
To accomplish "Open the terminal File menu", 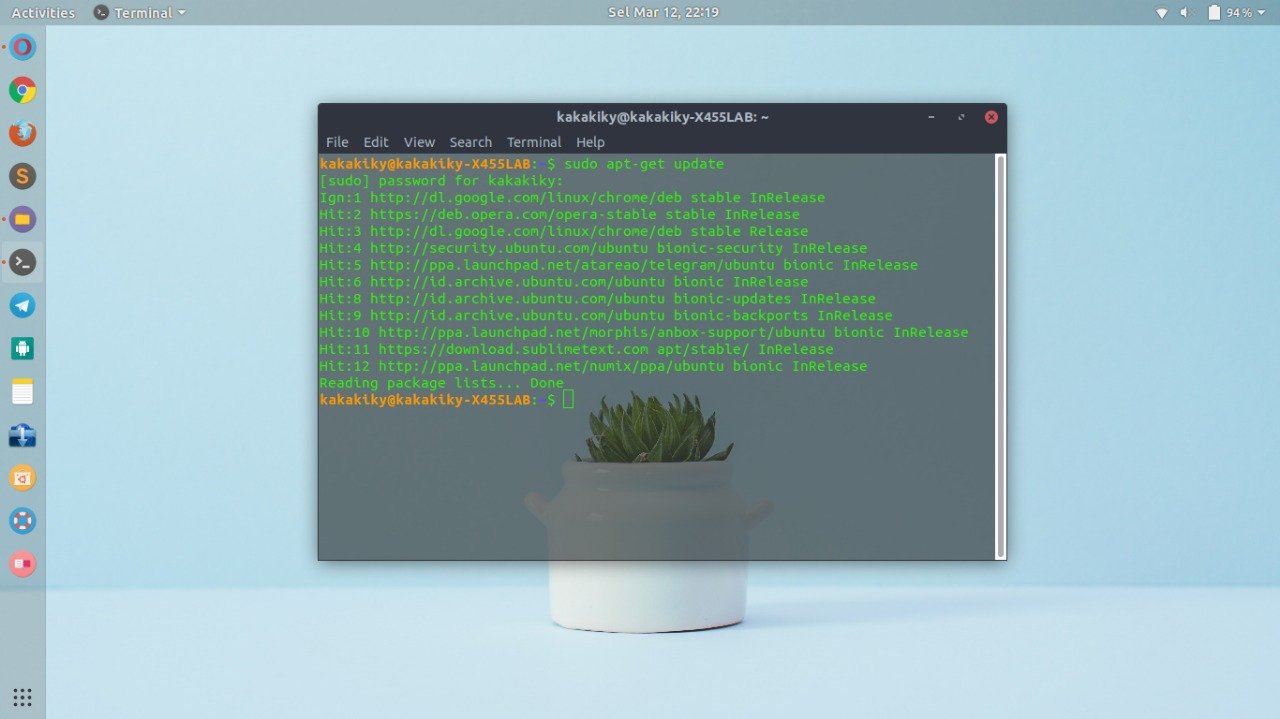I will point(337,142).
